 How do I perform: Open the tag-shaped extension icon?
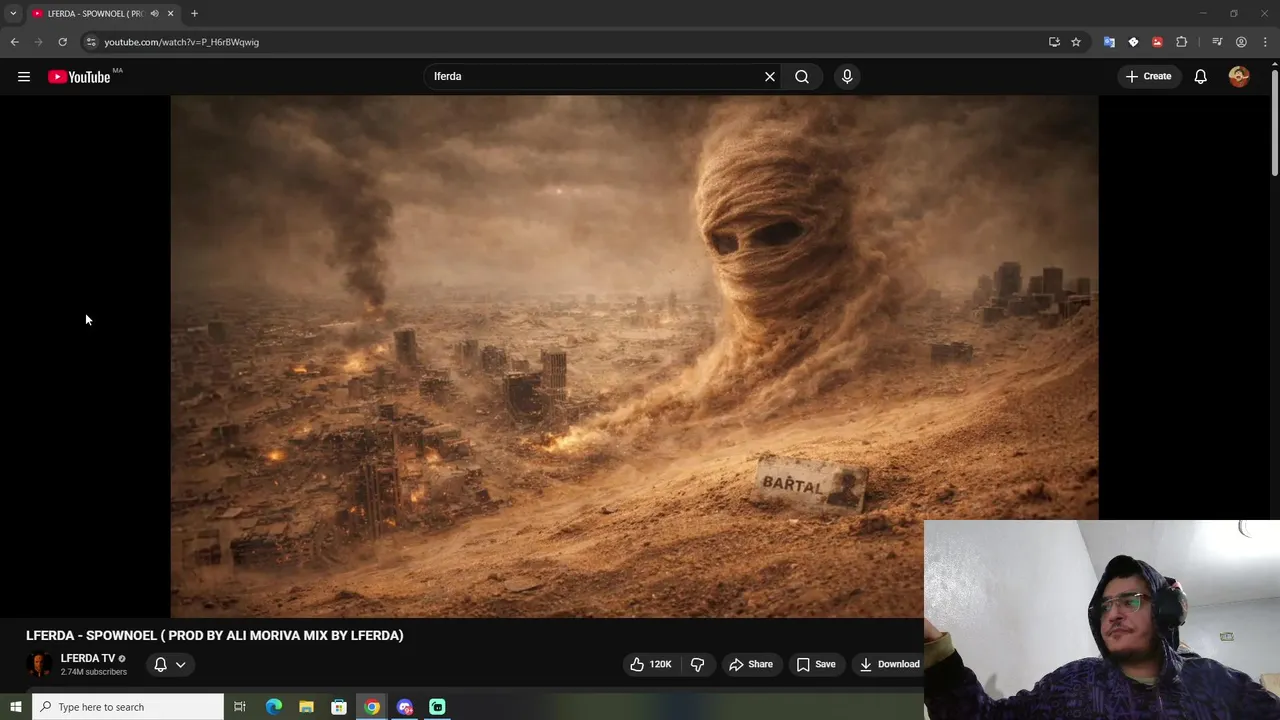tap(1133, 42)
